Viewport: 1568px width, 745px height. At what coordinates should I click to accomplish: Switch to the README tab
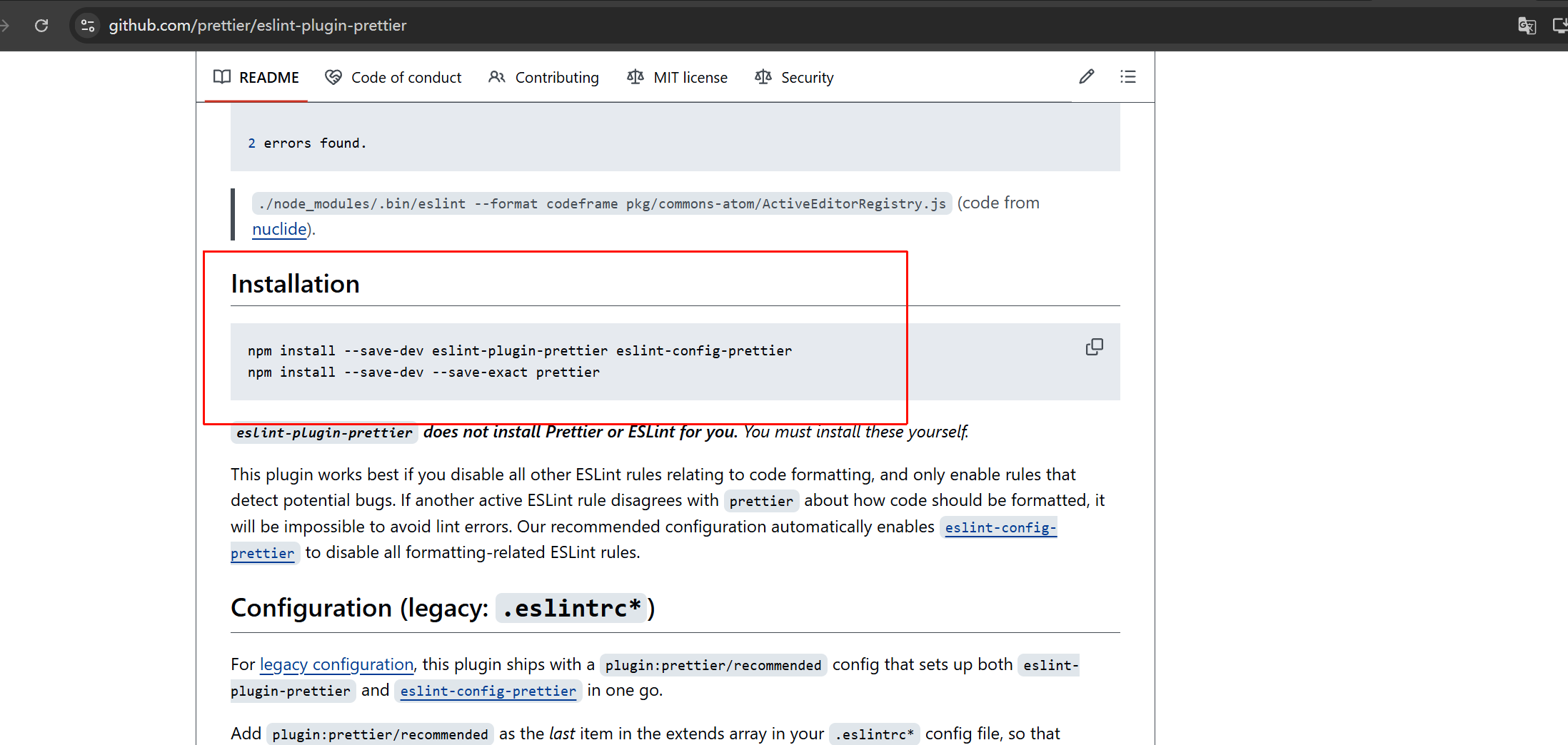tap(256, 77)
